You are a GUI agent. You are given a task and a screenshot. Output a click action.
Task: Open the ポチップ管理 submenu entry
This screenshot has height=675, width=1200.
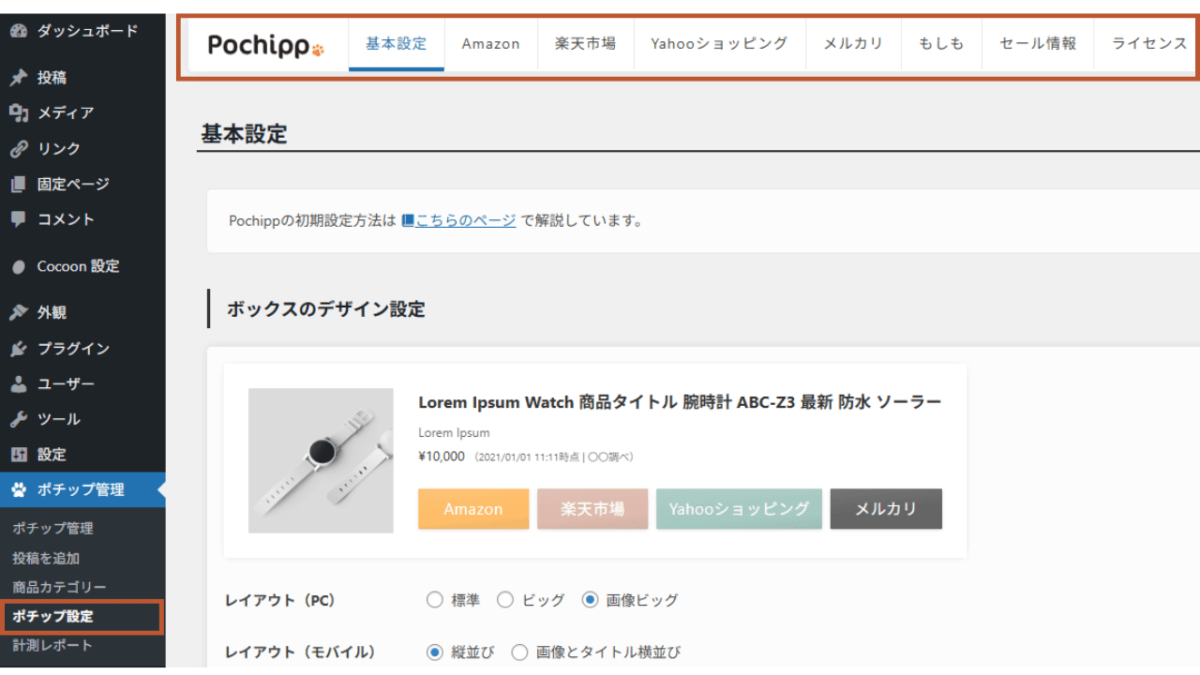[x=53, y=528]
